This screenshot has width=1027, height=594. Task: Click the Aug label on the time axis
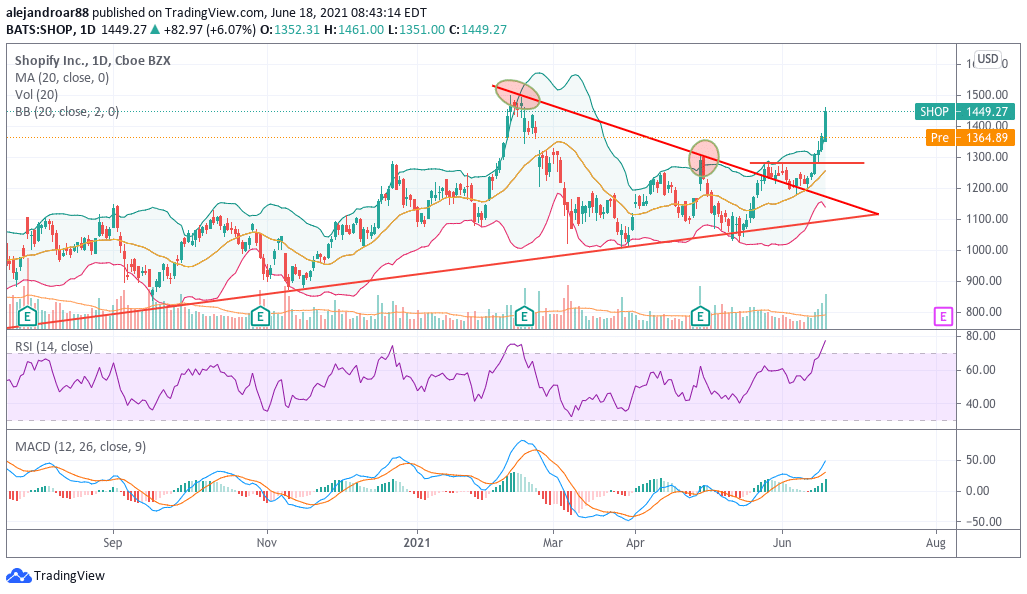click(x=936, y=543)
